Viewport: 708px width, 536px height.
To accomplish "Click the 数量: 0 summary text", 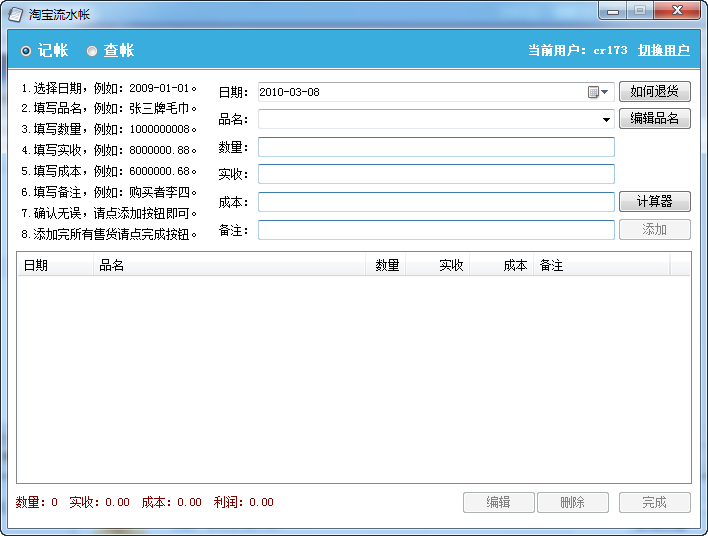I will pyautogui.click(x=37, y=502).
